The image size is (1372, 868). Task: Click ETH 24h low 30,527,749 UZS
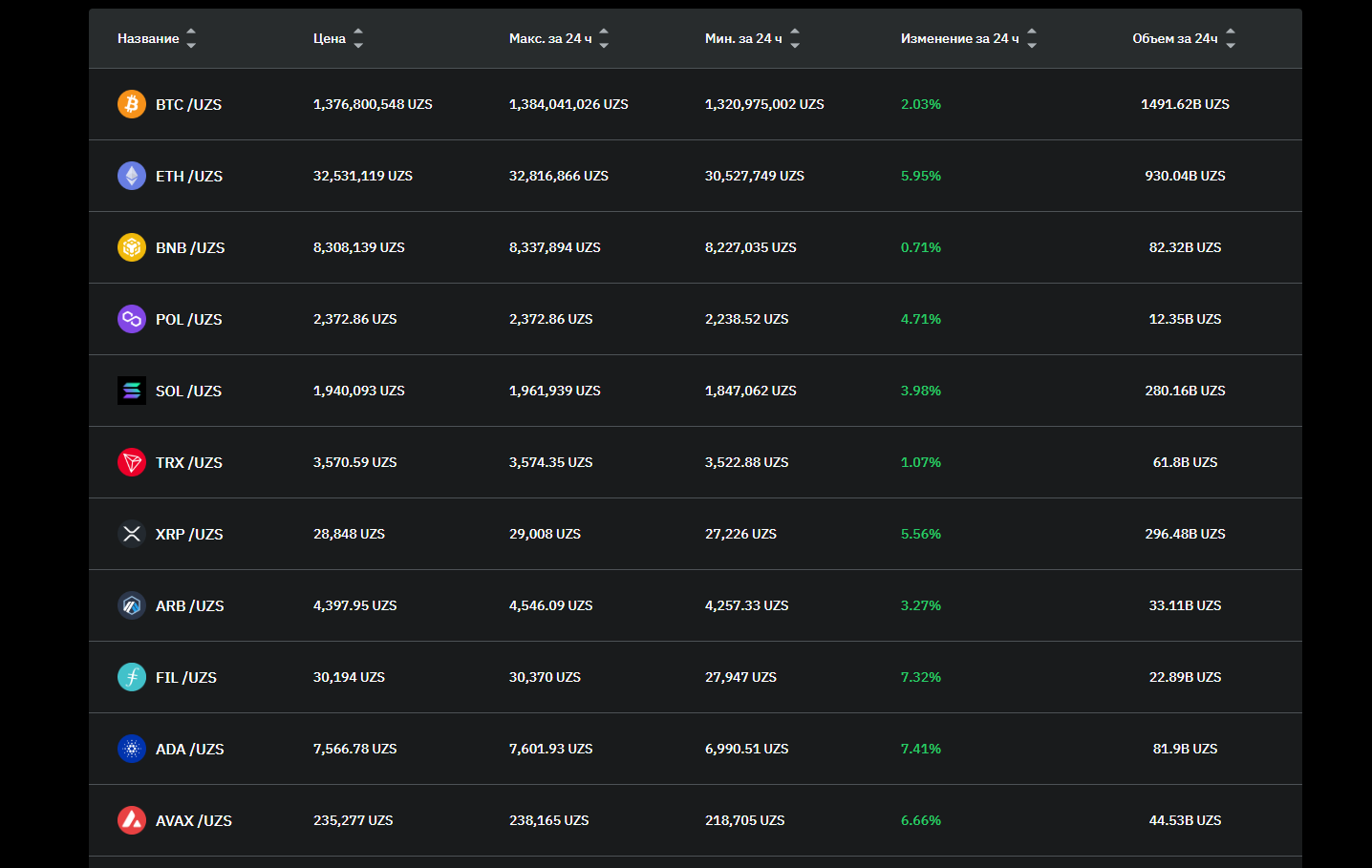755,176
